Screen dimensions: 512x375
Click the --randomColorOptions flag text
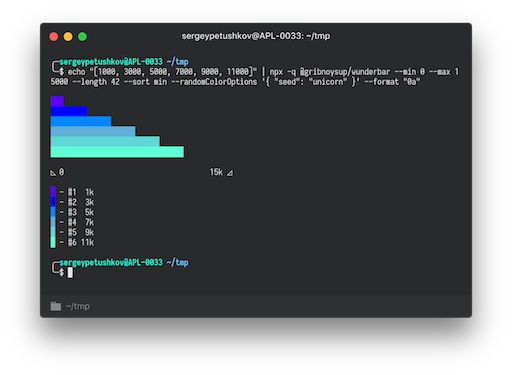[214, 82]
